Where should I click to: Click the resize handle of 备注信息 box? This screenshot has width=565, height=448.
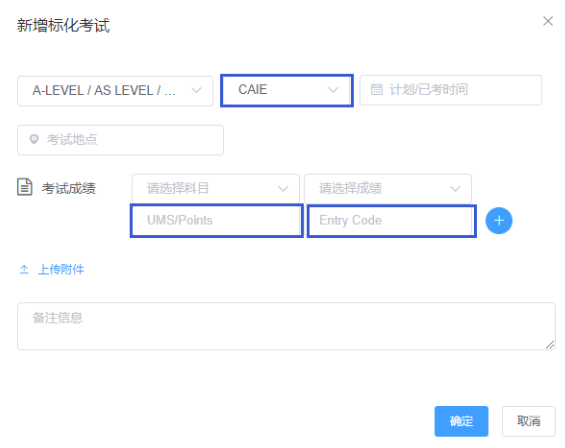pos(550,345)
